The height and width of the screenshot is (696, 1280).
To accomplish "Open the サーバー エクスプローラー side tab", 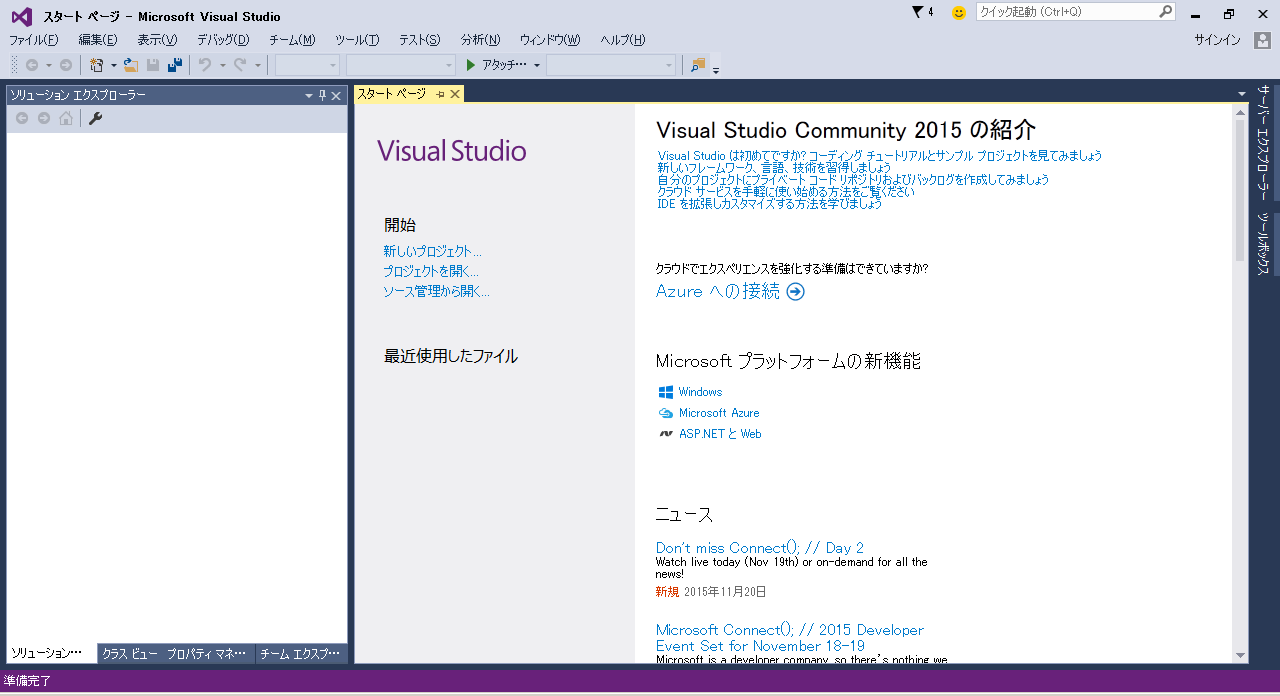I will click(x=1264, y=144).
